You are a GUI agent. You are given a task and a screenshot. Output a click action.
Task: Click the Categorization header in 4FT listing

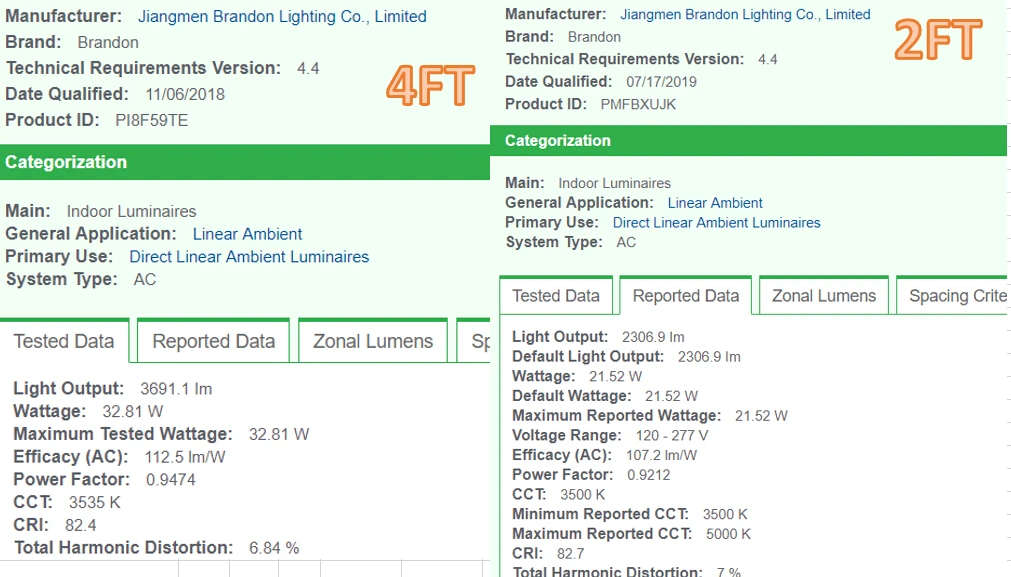66,162
